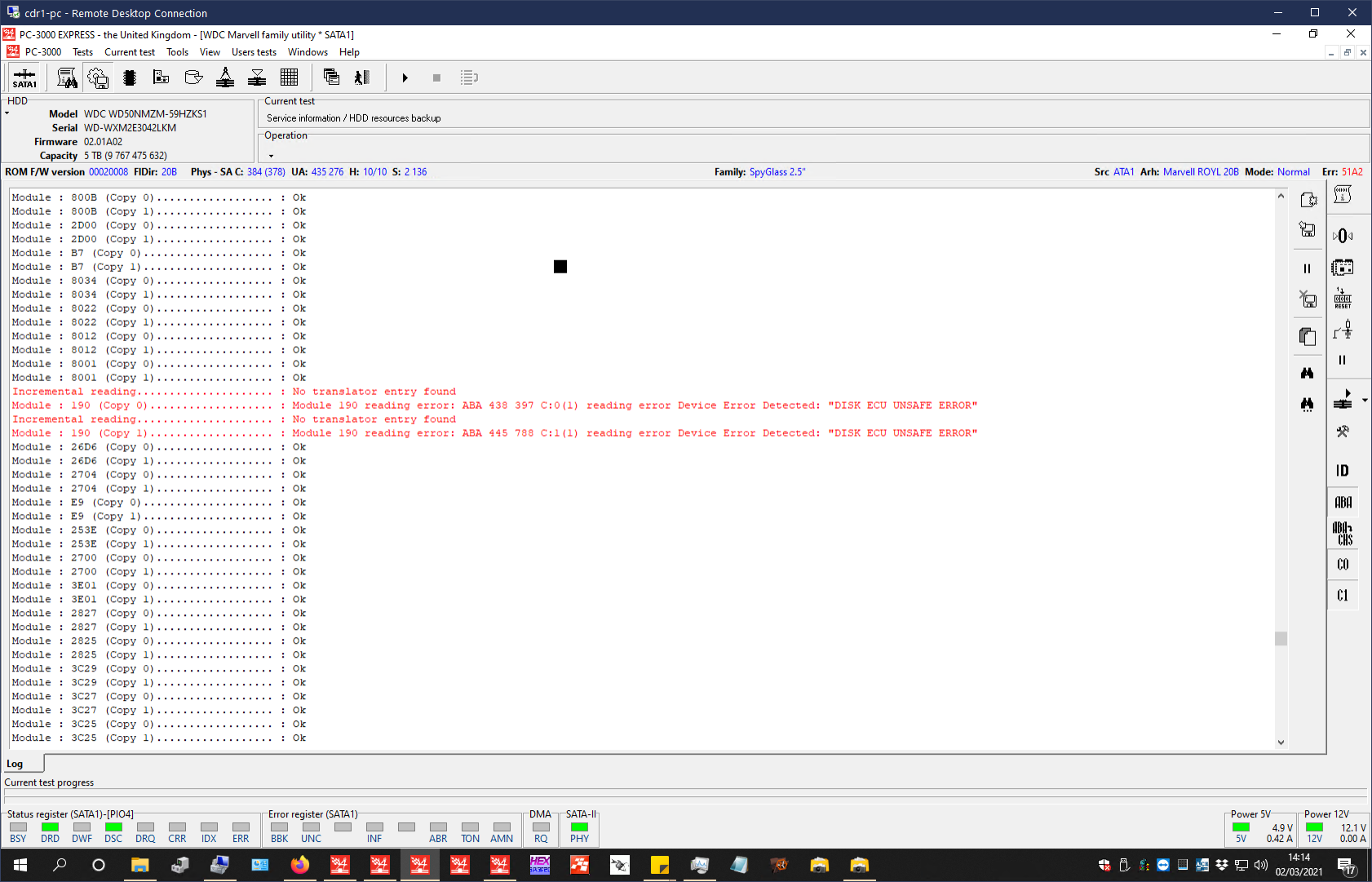Open the Help menu
Image resolution: width=1372 pixels, height=882 pixels.
tap(349, 52)
